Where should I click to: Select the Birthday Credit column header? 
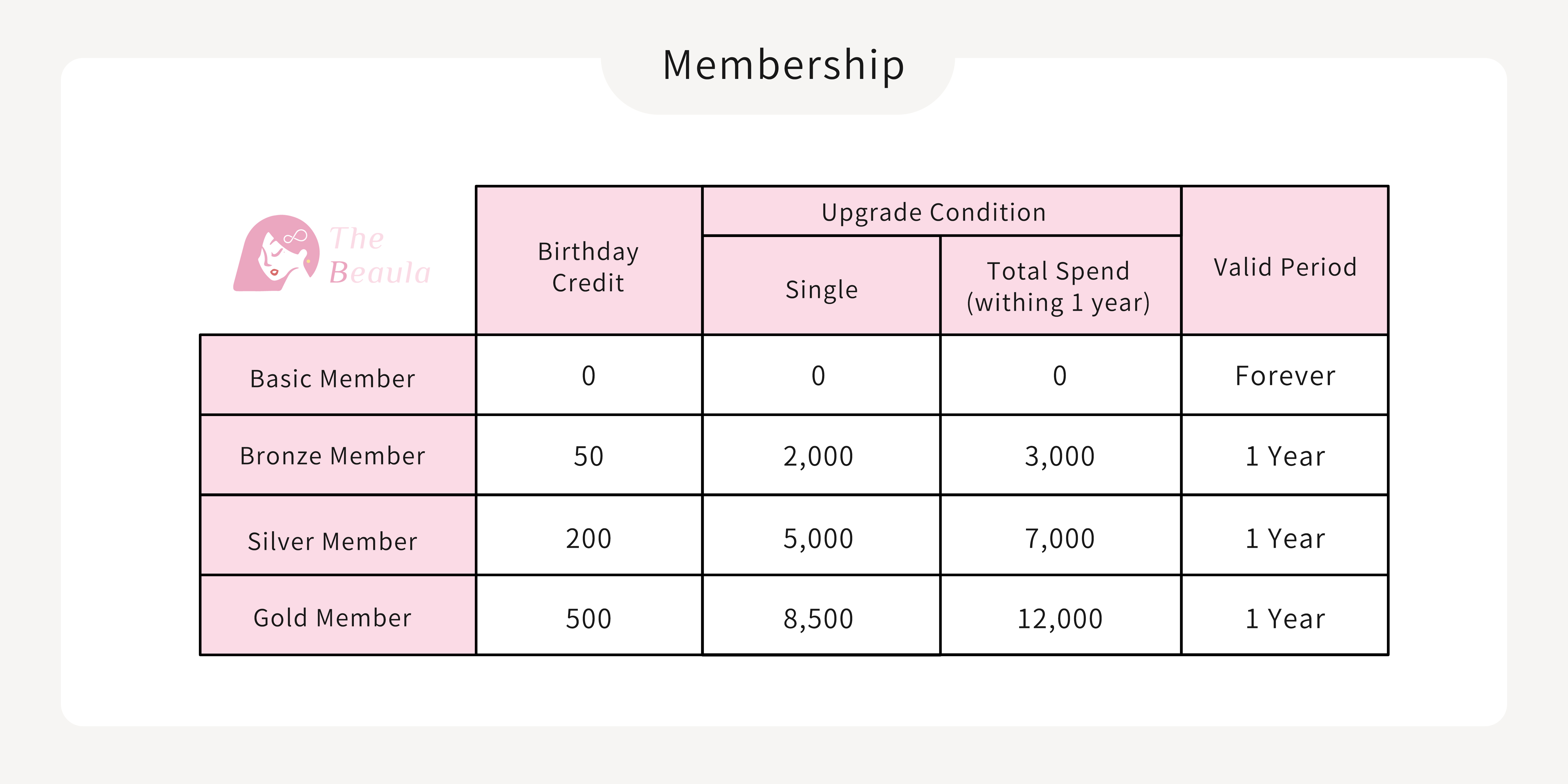(589, 260)
